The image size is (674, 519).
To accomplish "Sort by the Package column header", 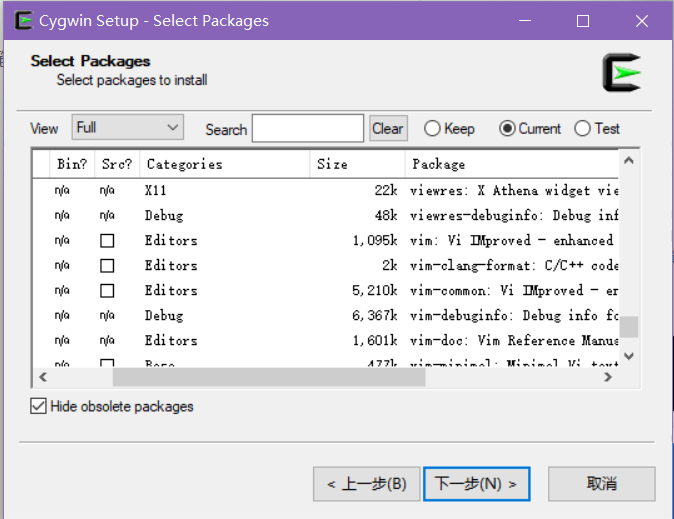I will 512,164.
